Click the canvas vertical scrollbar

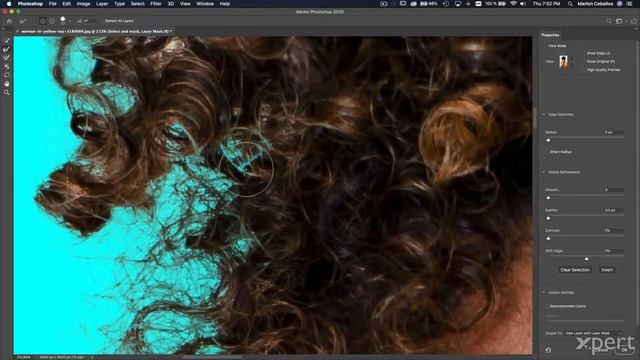[x=534, y=118]
